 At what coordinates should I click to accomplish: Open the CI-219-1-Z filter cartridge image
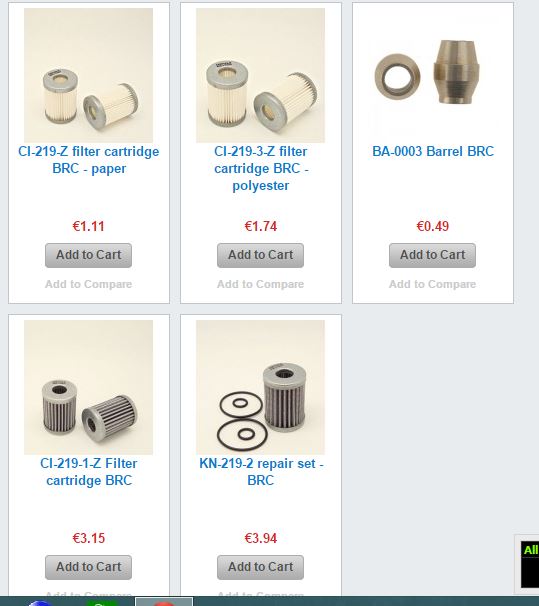click(x=88, y=387)
